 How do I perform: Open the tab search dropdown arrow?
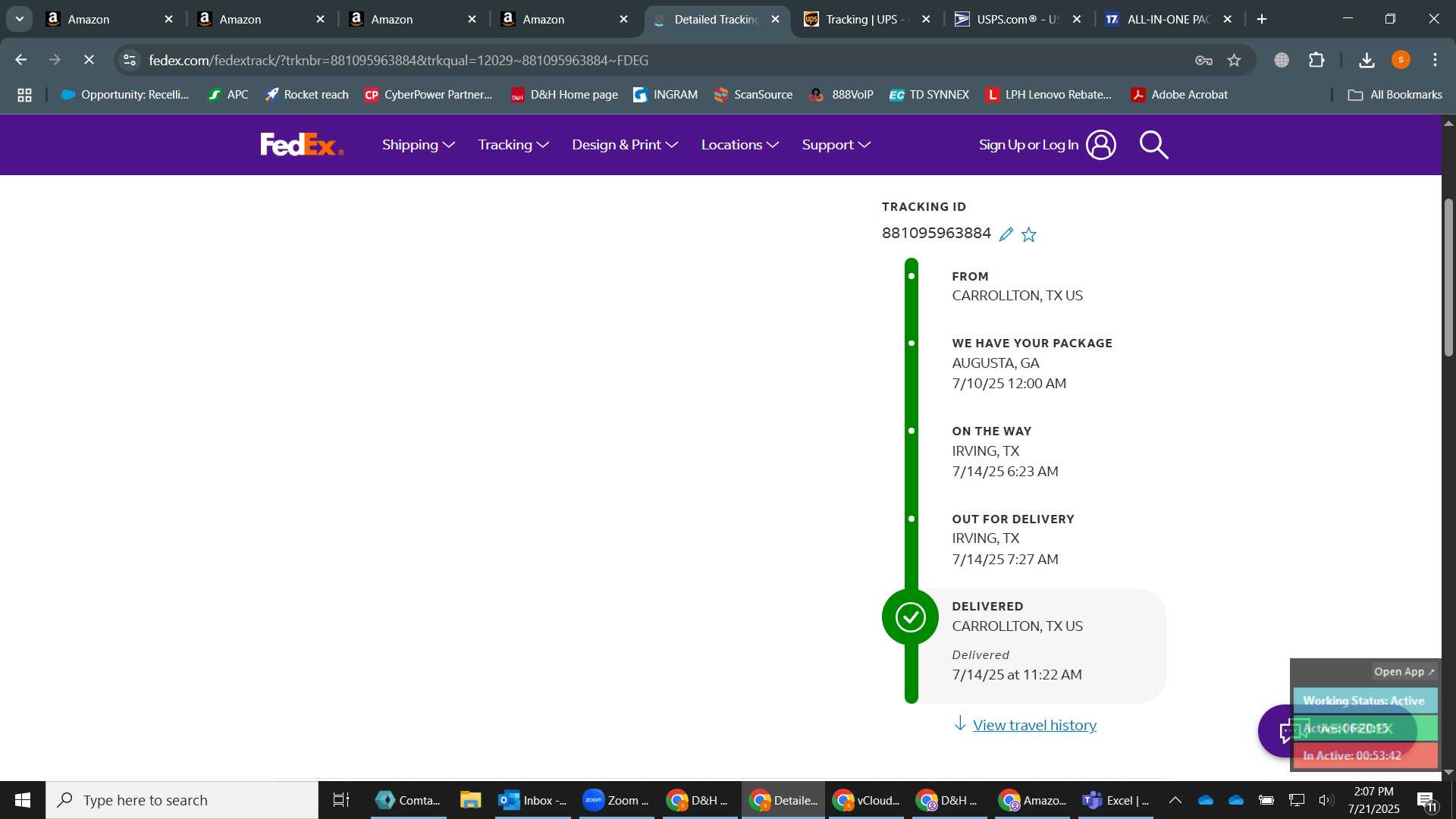[19, 19]
